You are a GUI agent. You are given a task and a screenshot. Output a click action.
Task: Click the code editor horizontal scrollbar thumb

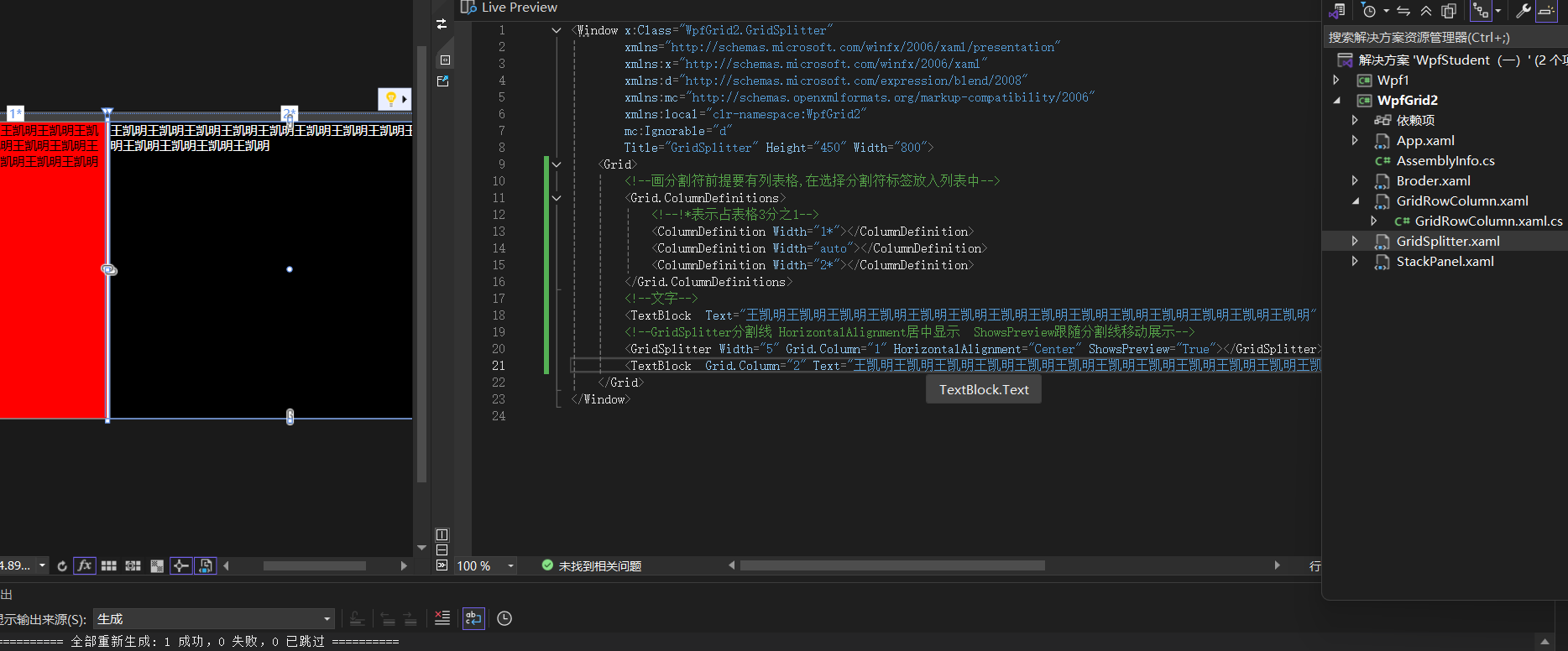pos(892,565)
